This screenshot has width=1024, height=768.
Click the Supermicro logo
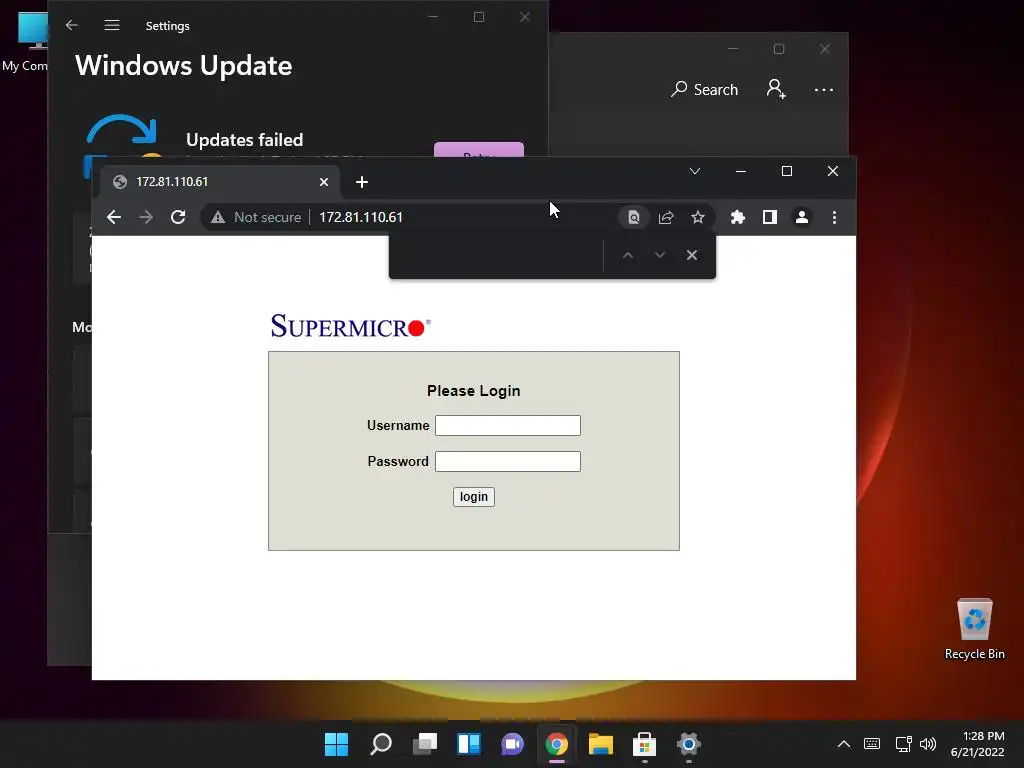[351, 326]
